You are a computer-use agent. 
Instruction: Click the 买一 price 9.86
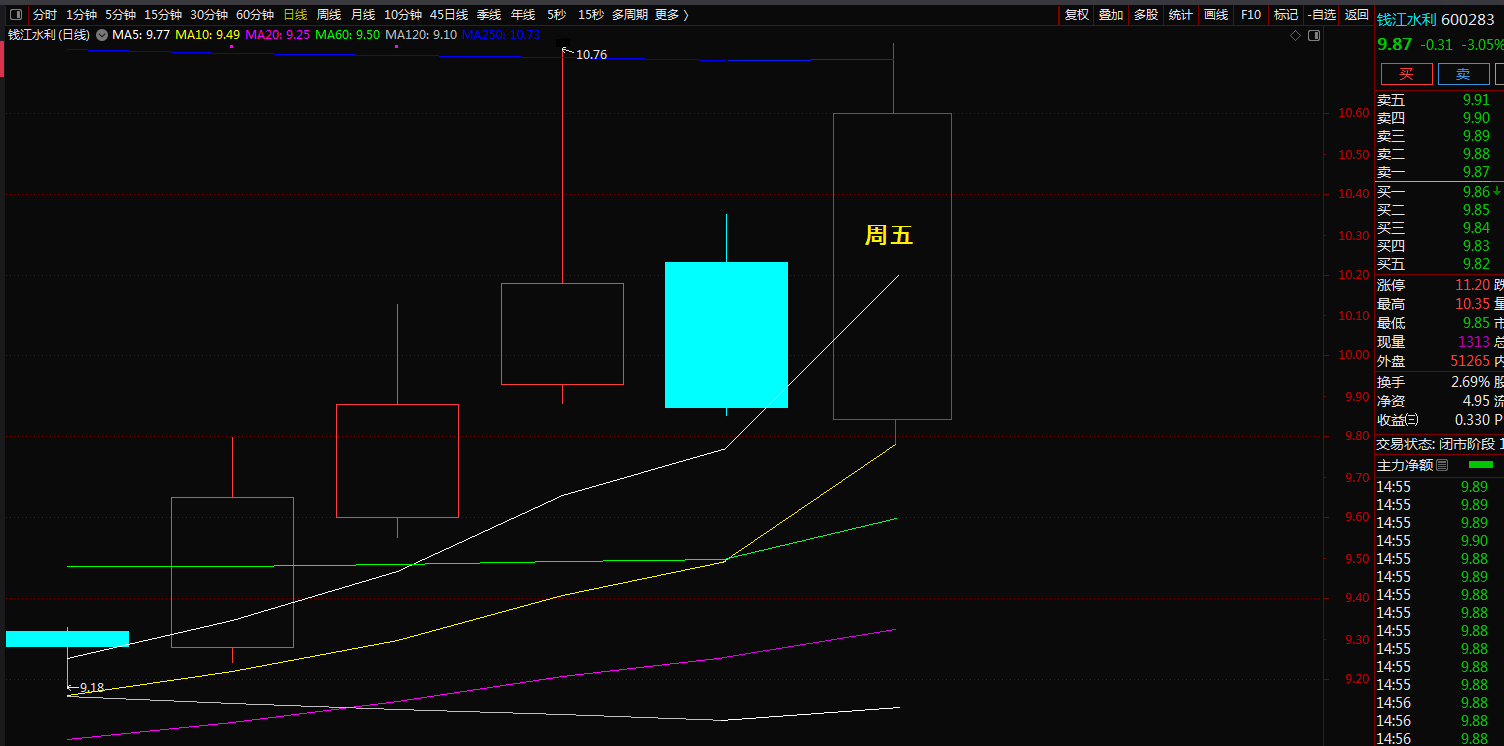click(x=1476, y=192)
